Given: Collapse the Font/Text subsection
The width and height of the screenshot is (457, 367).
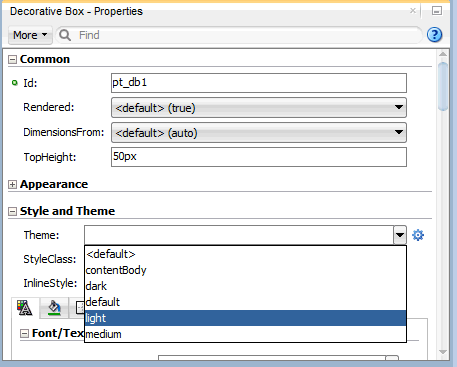Looking at the screenshot, I should 24,333.
